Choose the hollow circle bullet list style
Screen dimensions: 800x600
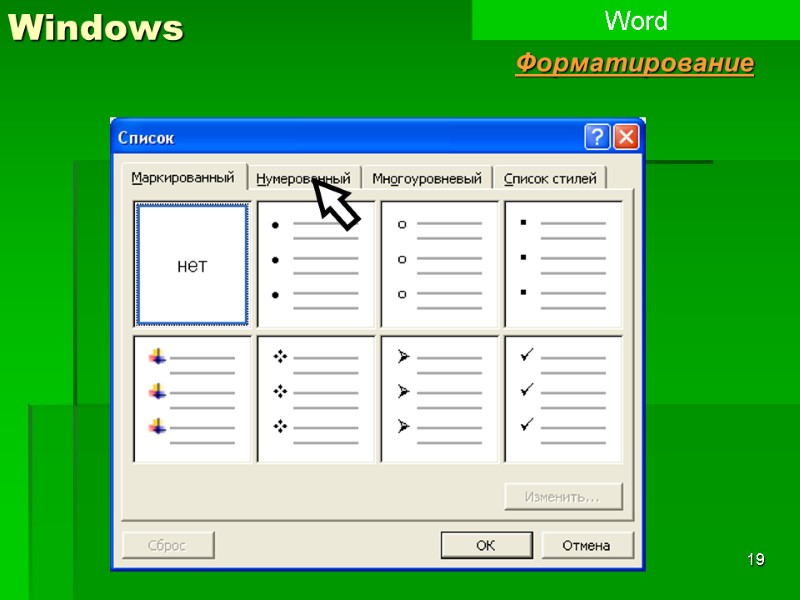pyautogui.click(x=439, y=264)
